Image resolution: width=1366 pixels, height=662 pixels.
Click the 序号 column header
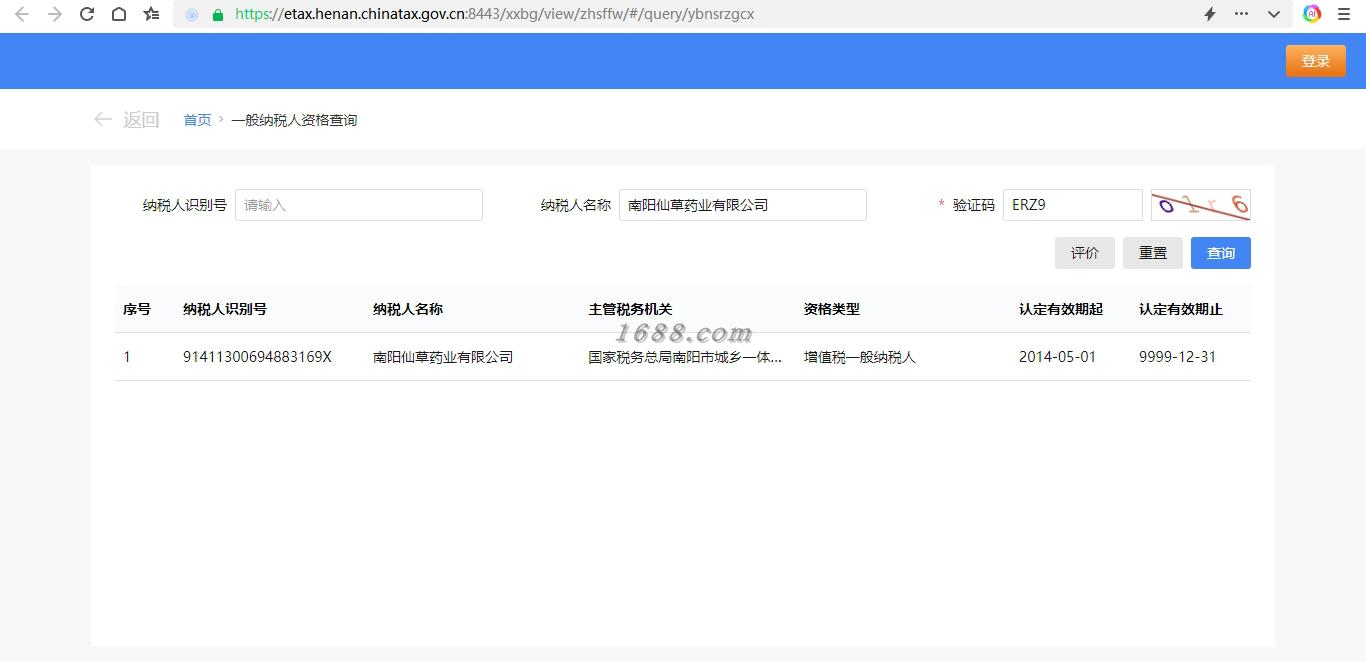(x=137, y=309)
